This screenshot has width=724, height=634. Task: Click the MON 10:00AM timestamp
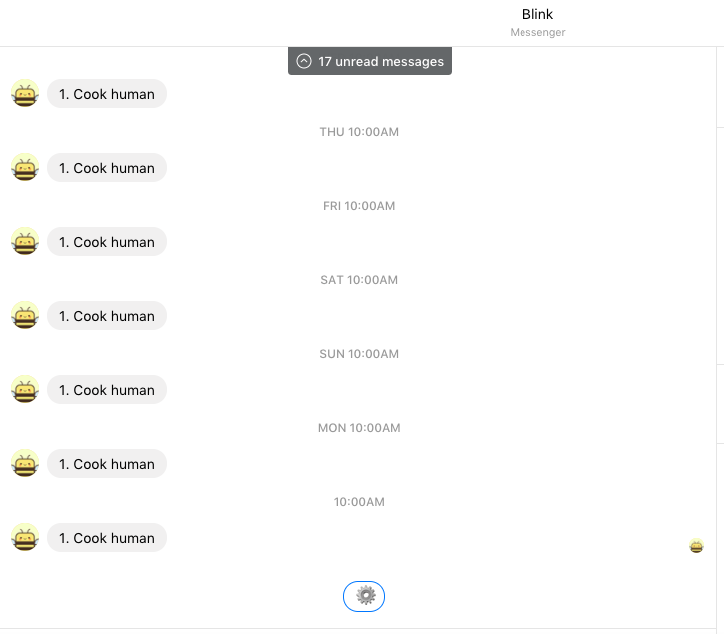pos(359,428)
